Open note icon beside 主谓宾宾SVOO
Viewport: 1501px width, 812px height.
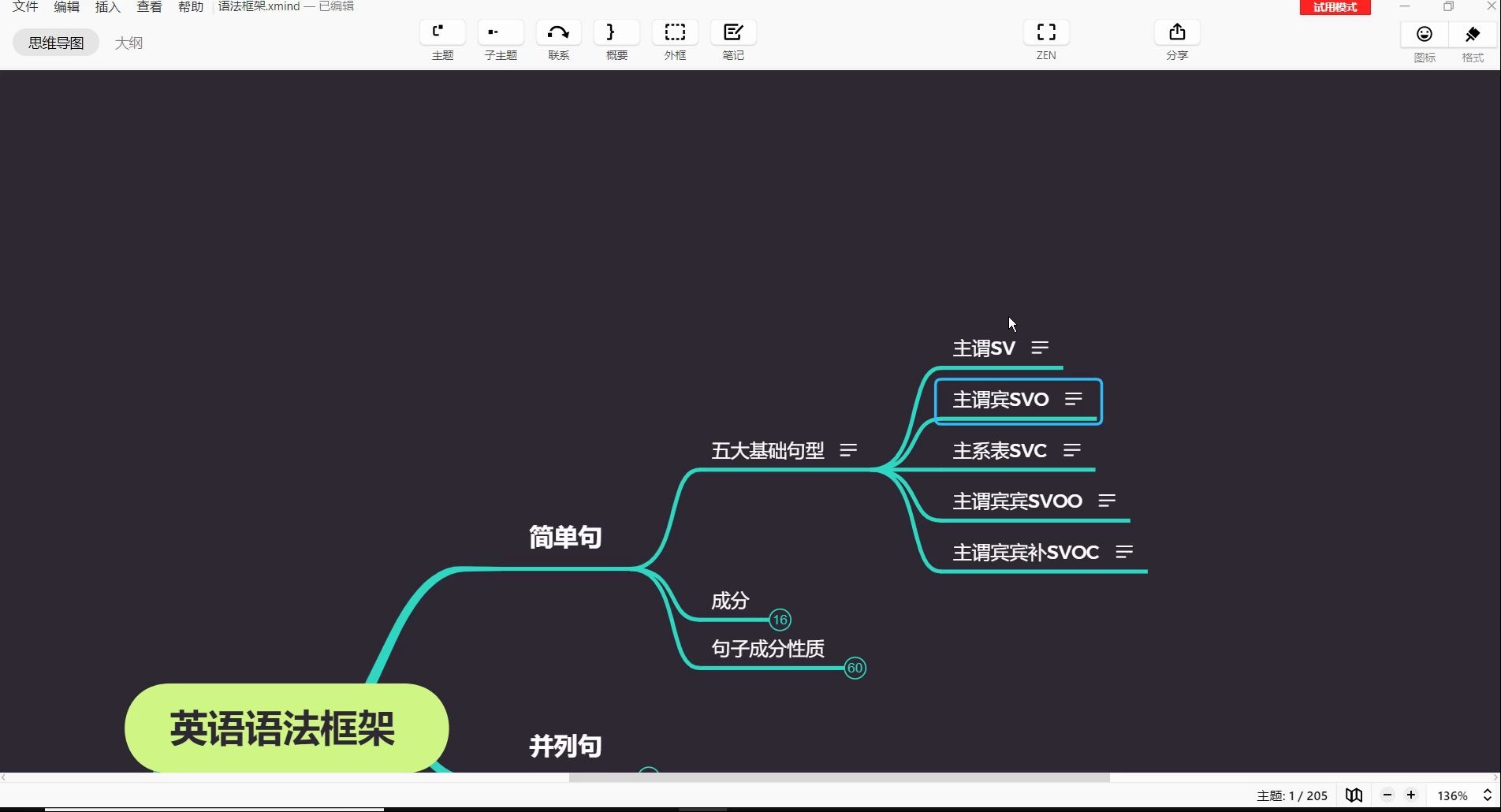tap(1107, 501)
